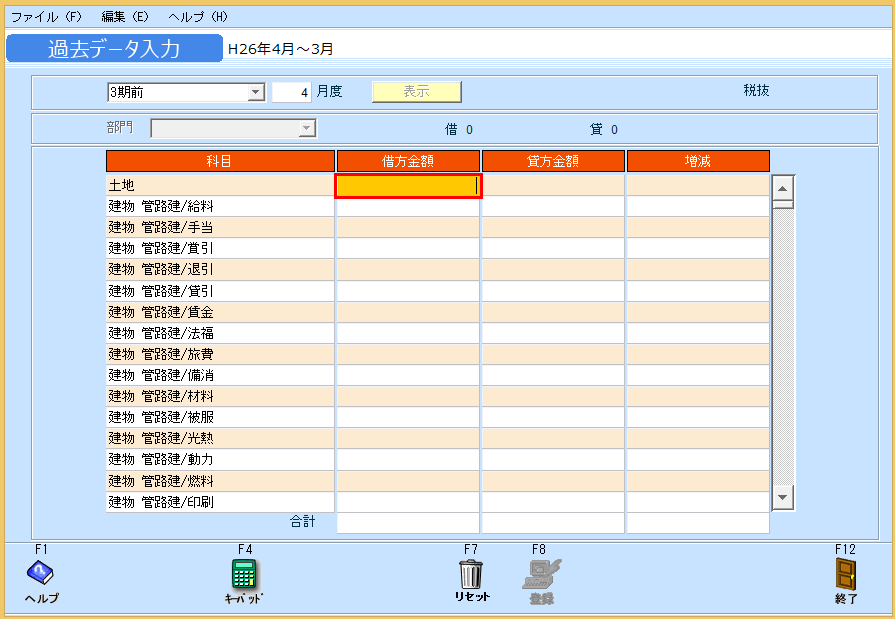
Task: Select the 建物 管路建/印刷 row
Action: (x=220, y=502)
